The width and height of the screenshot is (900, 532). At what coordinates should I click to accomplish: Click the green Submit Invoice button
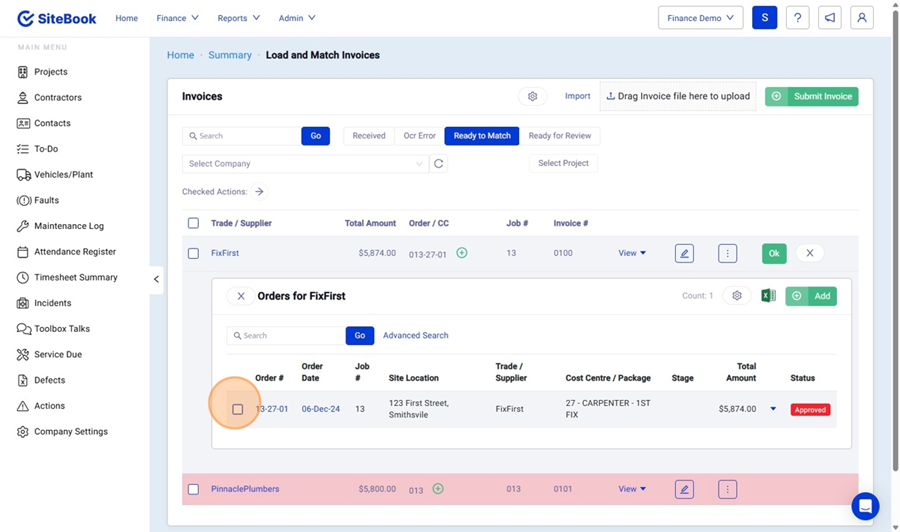point(811,97)
